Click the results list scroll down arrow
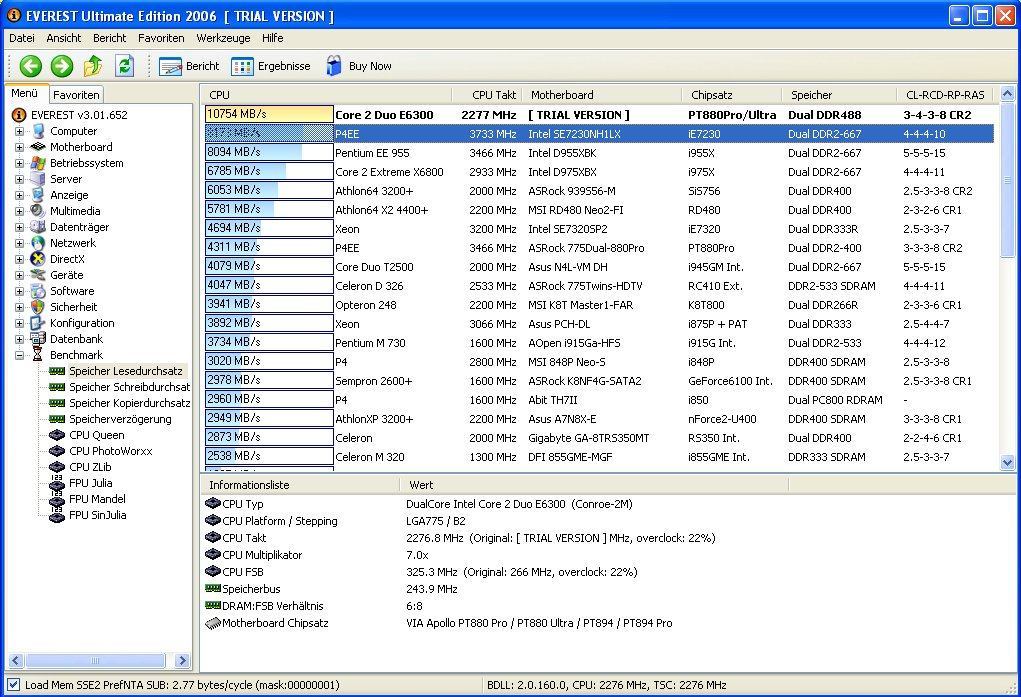Viewport: 1021px width, 697px height. pyautogui.click(x=1007, y=462)
